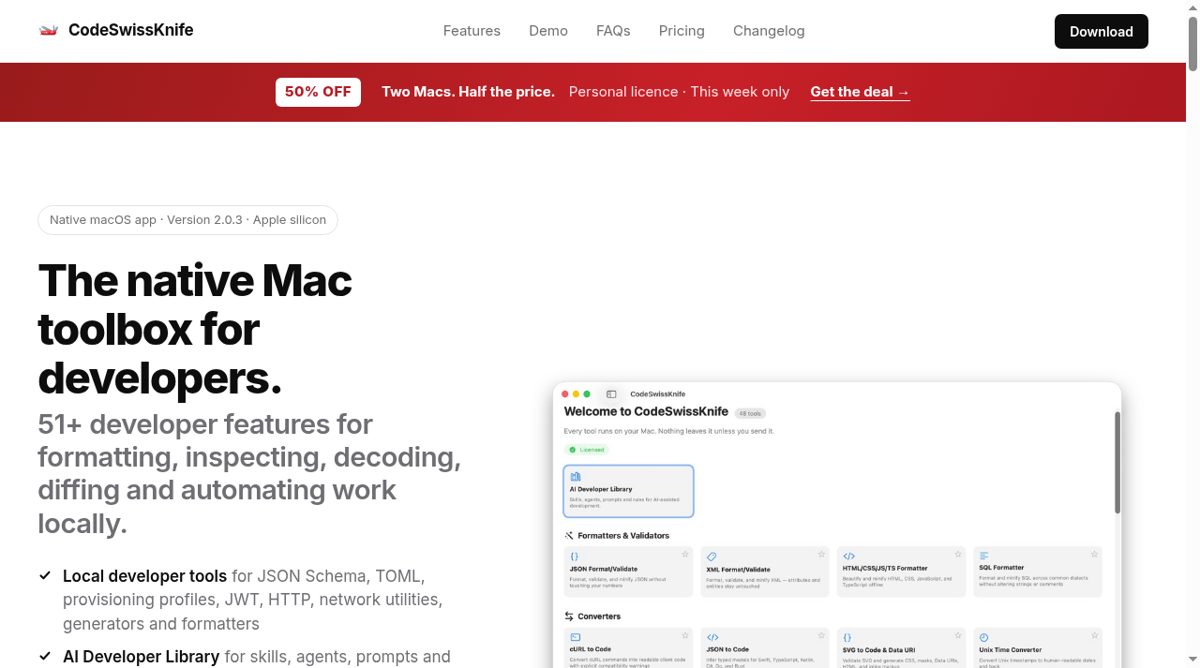Click the black Download button
The height and width of the screenshot is (668, 1200).
(x=1101, y=31)
